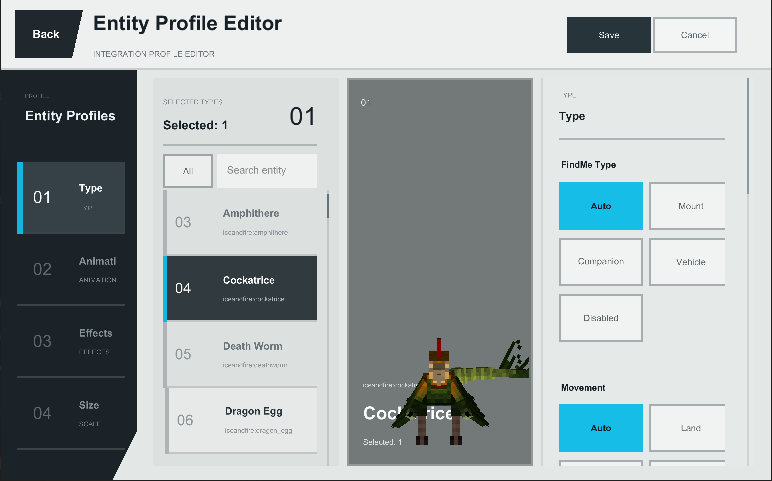Select Dragon Egg in the entity list
This screenshot has height=481, width=772.
coord(241,420)
